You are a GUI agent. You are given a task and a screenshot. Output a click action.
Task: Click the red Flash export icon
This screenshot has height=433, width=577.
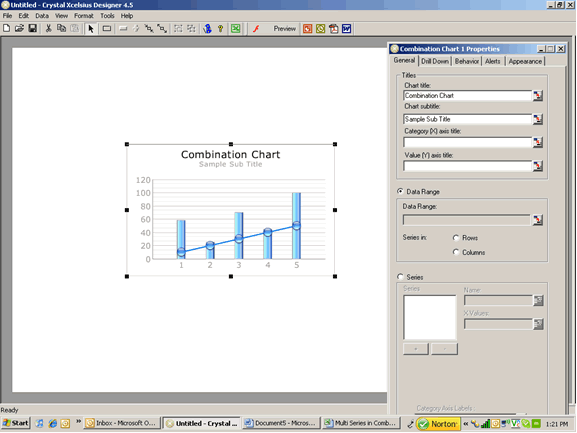[256, 28]
